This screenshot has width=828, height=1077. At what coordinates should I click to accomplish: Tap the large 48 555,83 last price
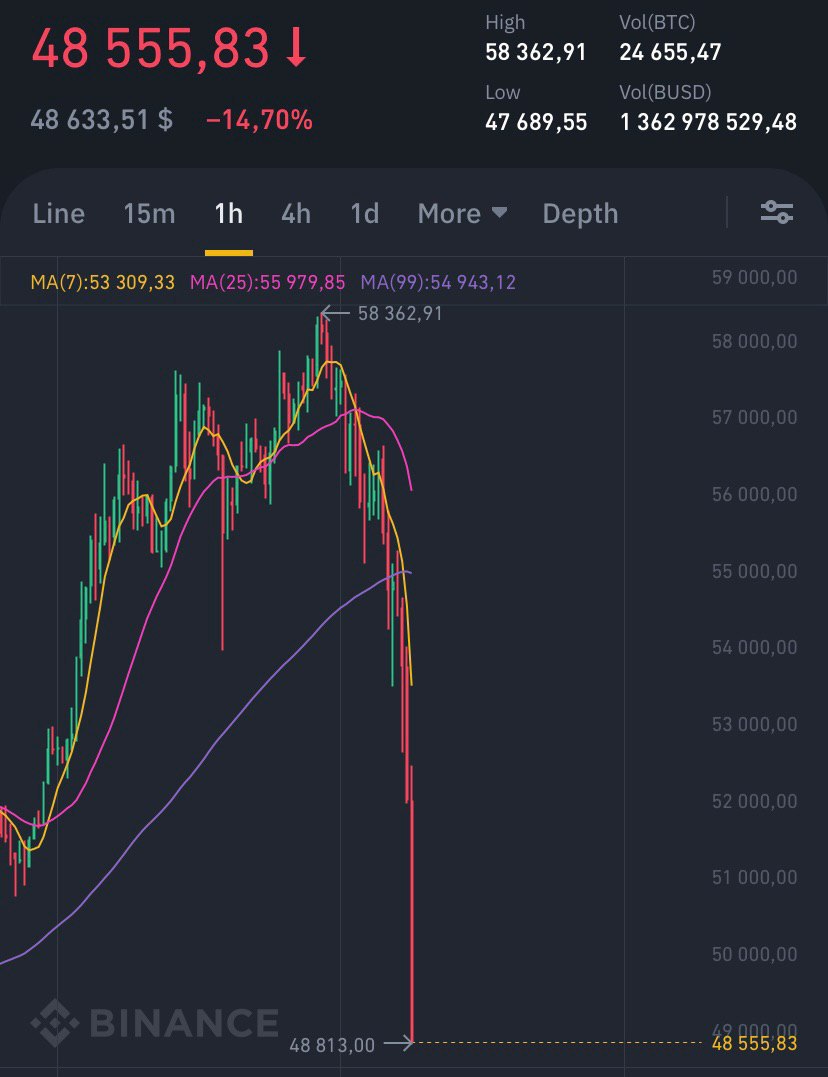pos(150,48)
